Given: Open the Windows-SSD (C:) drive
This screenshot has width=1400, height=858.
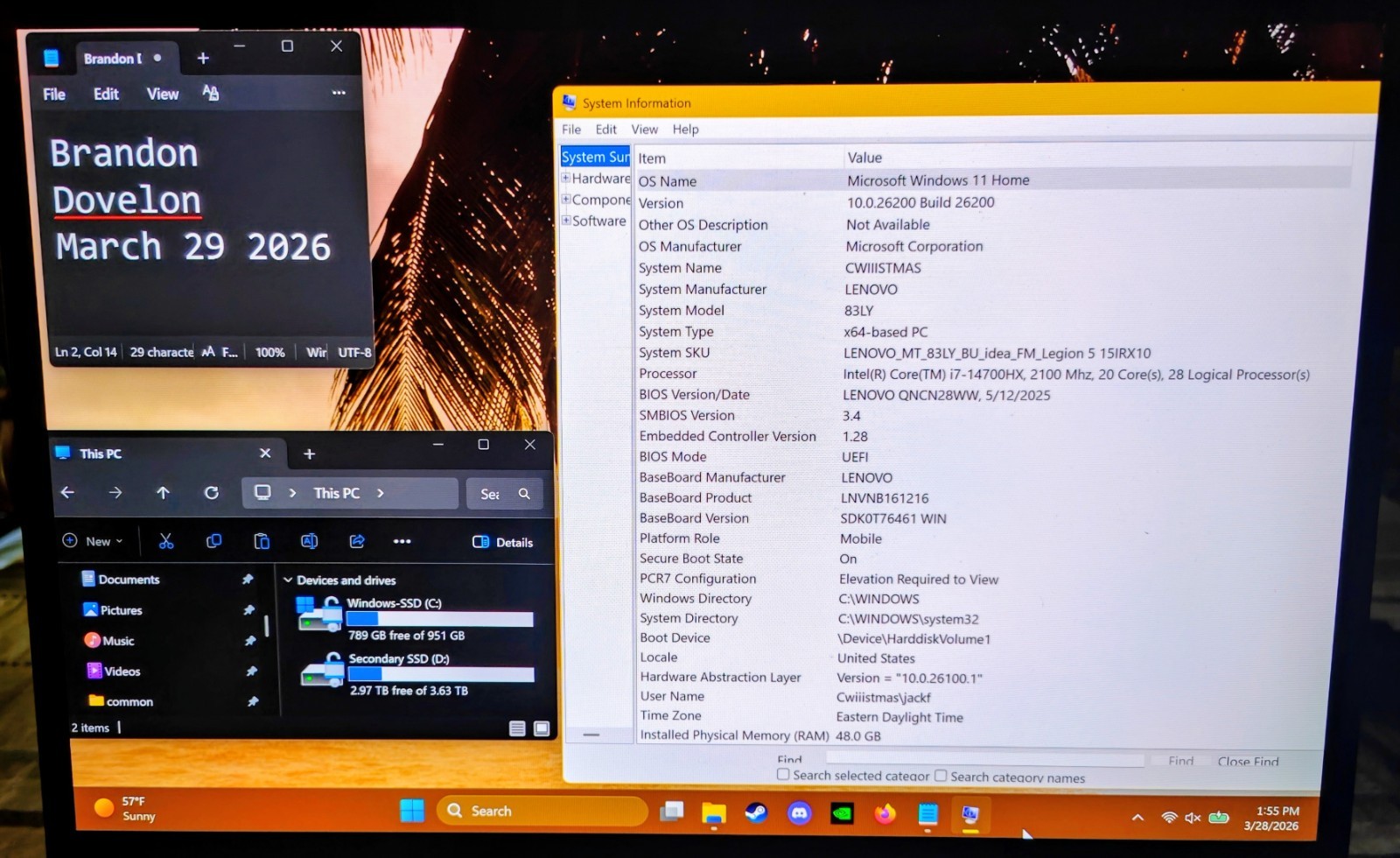Looking at the screenshot, I should pos(415,618).
